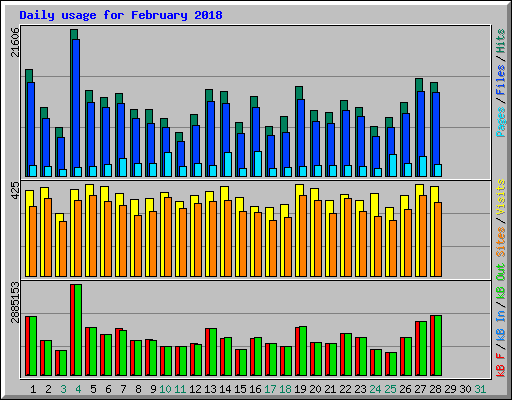This screenshot has width=512, height=400.
Task: Click the 2885153 axis maximum label
Action: point(15,302)
